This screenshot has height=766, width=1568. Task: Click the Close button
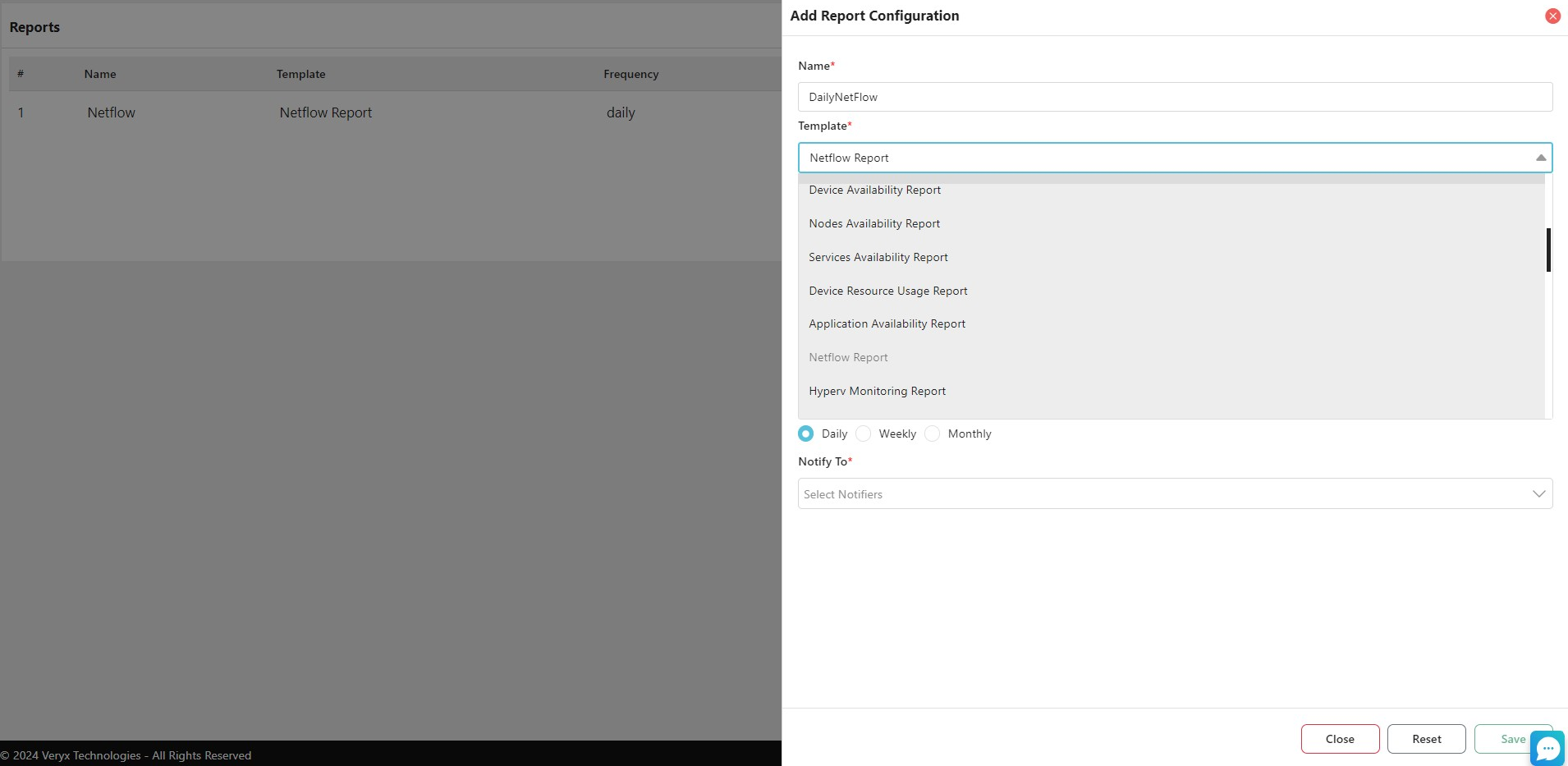[1339, 739]
